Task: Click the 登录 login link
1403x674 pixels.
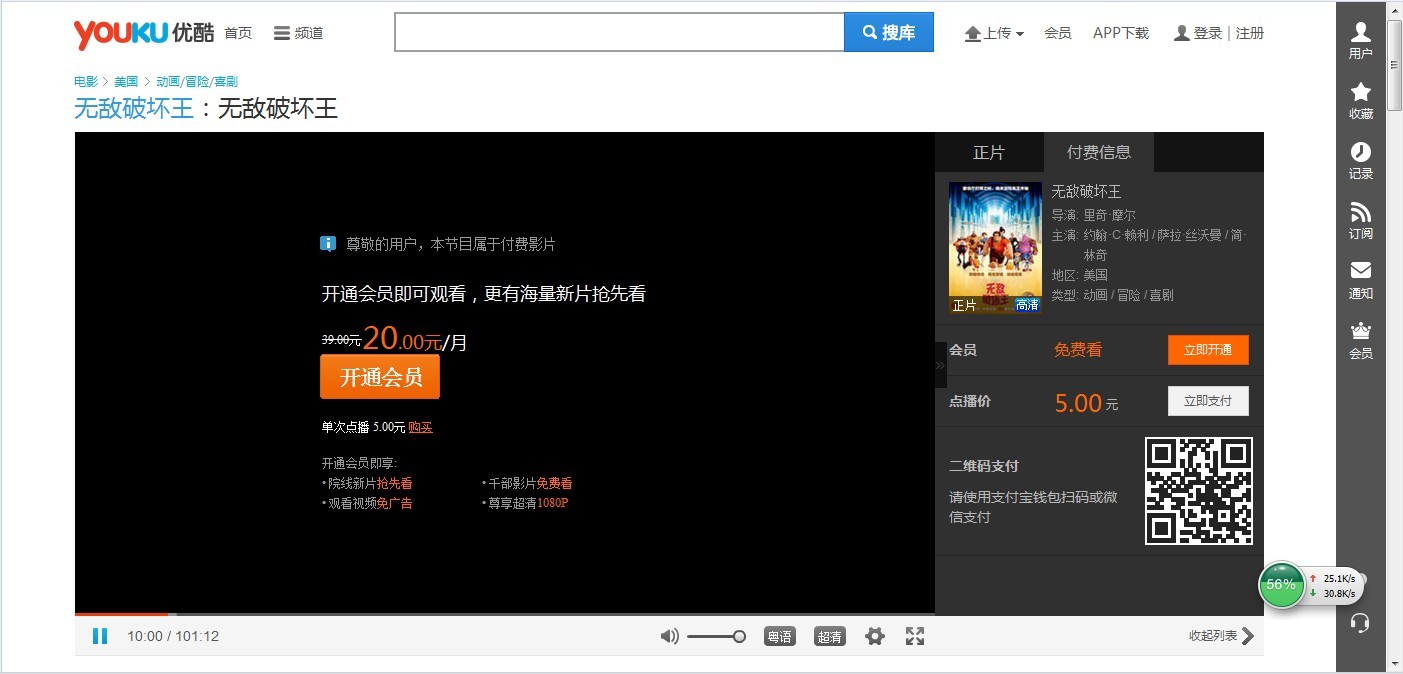Action: pos(1208,33)
